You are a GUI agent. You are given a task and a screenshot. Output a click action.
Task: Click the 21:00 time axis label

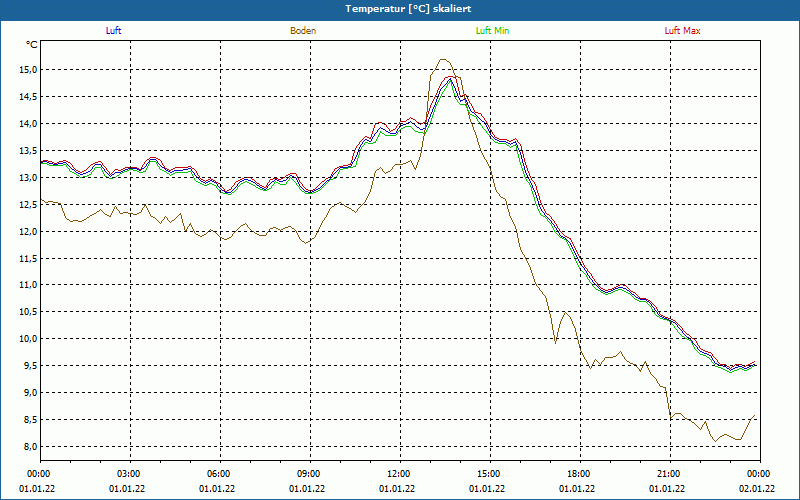pyautogui.click(x=670, y=474)
